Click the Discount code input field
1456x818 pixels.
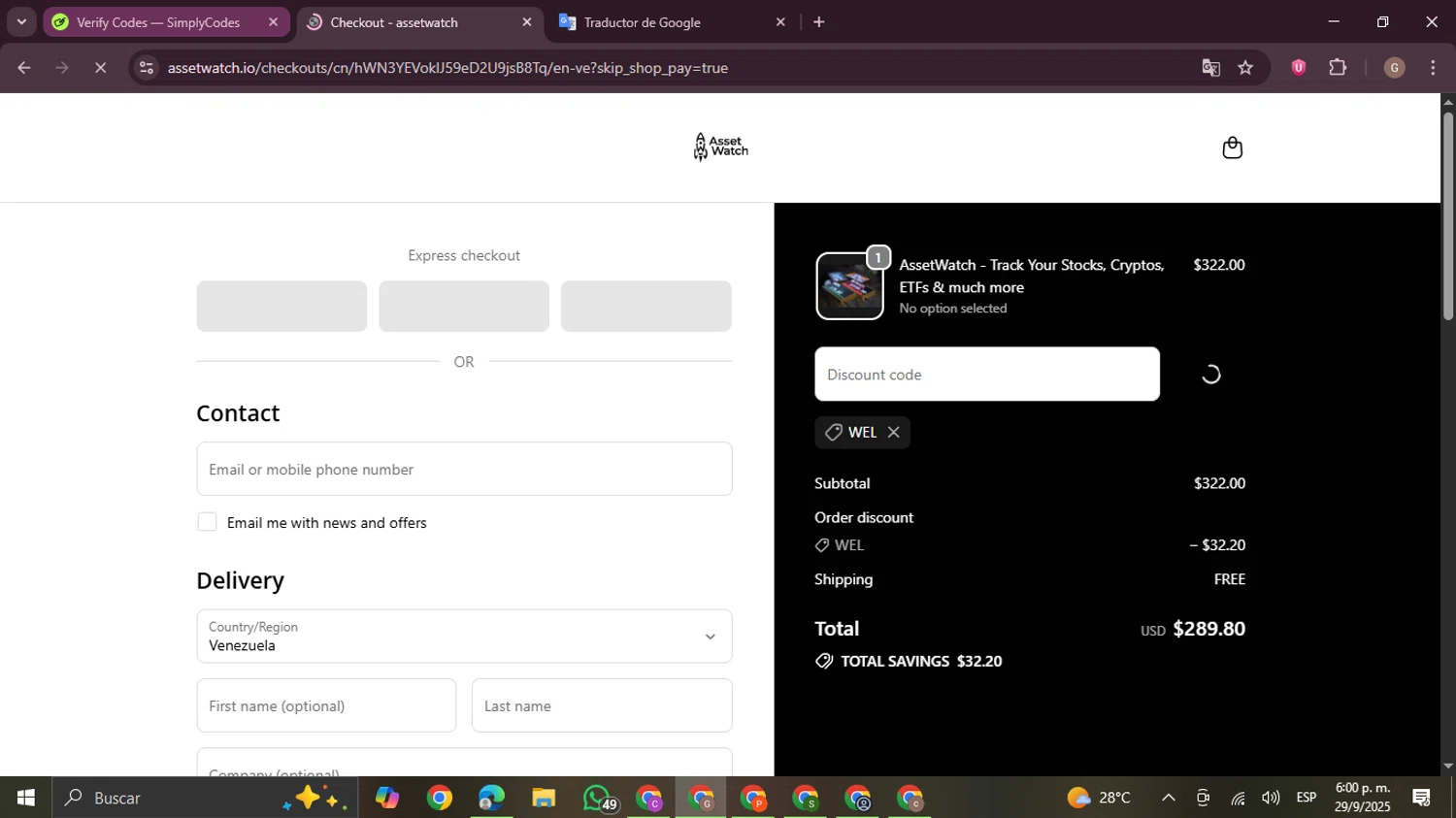point(987,375)
